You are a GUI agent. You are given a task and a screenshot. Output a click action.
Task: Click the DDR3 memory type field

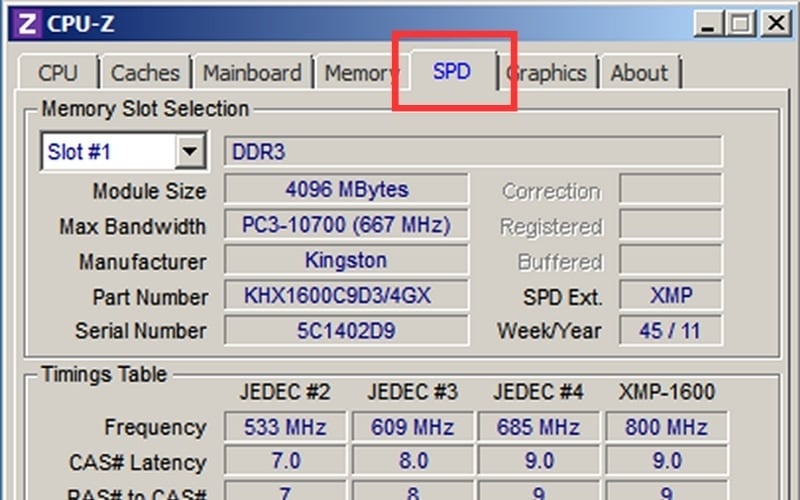click(473, 151)
